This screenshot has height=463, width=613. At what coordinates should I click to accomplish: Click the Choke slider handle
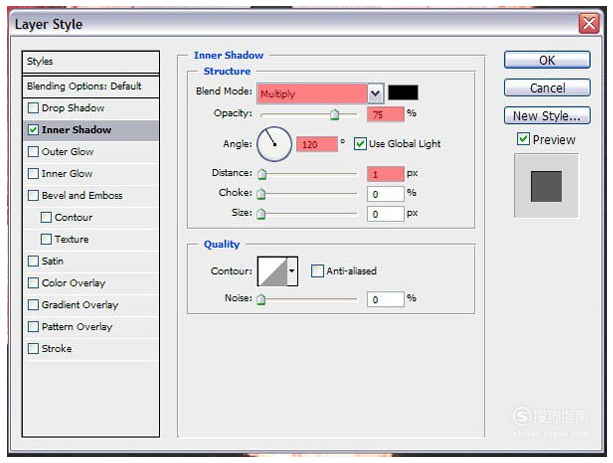click(x=261, y=194)
